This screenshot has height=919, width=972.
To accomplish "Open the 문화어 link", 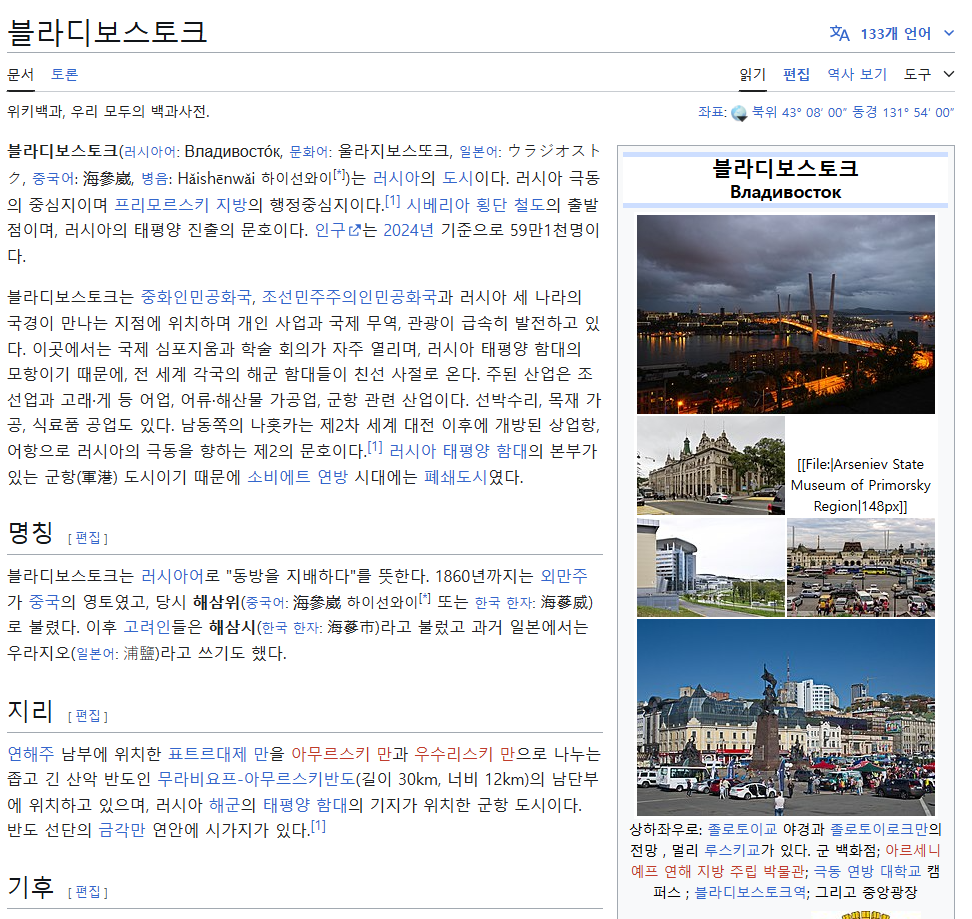I will point(308,152).
